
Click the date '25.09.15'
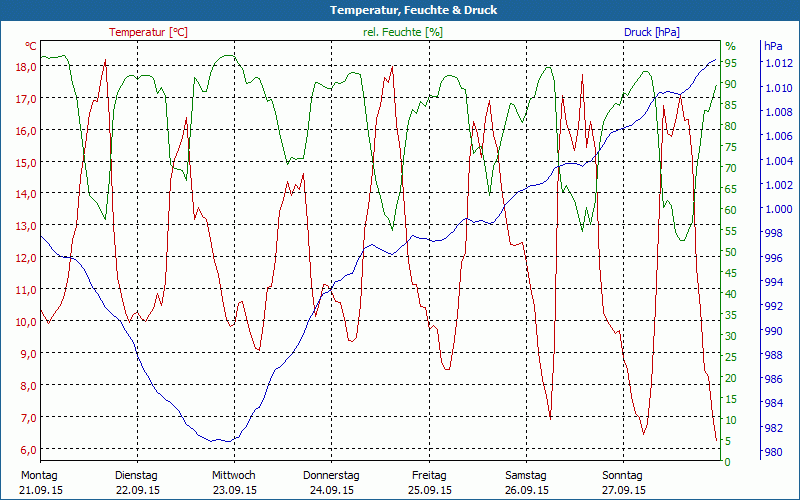point(430,490)
